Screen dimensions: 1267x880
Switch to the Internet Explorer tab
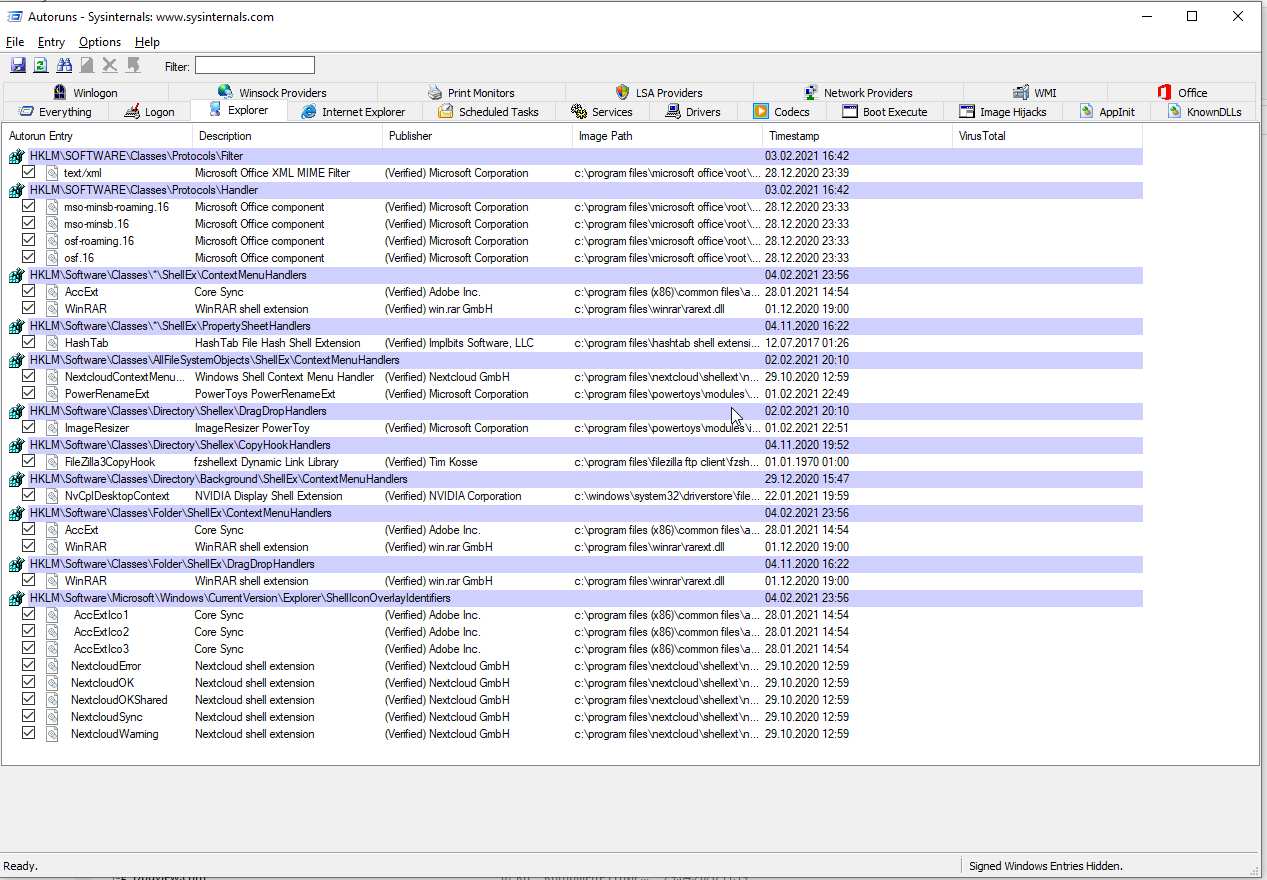click(x=353, y=112)
